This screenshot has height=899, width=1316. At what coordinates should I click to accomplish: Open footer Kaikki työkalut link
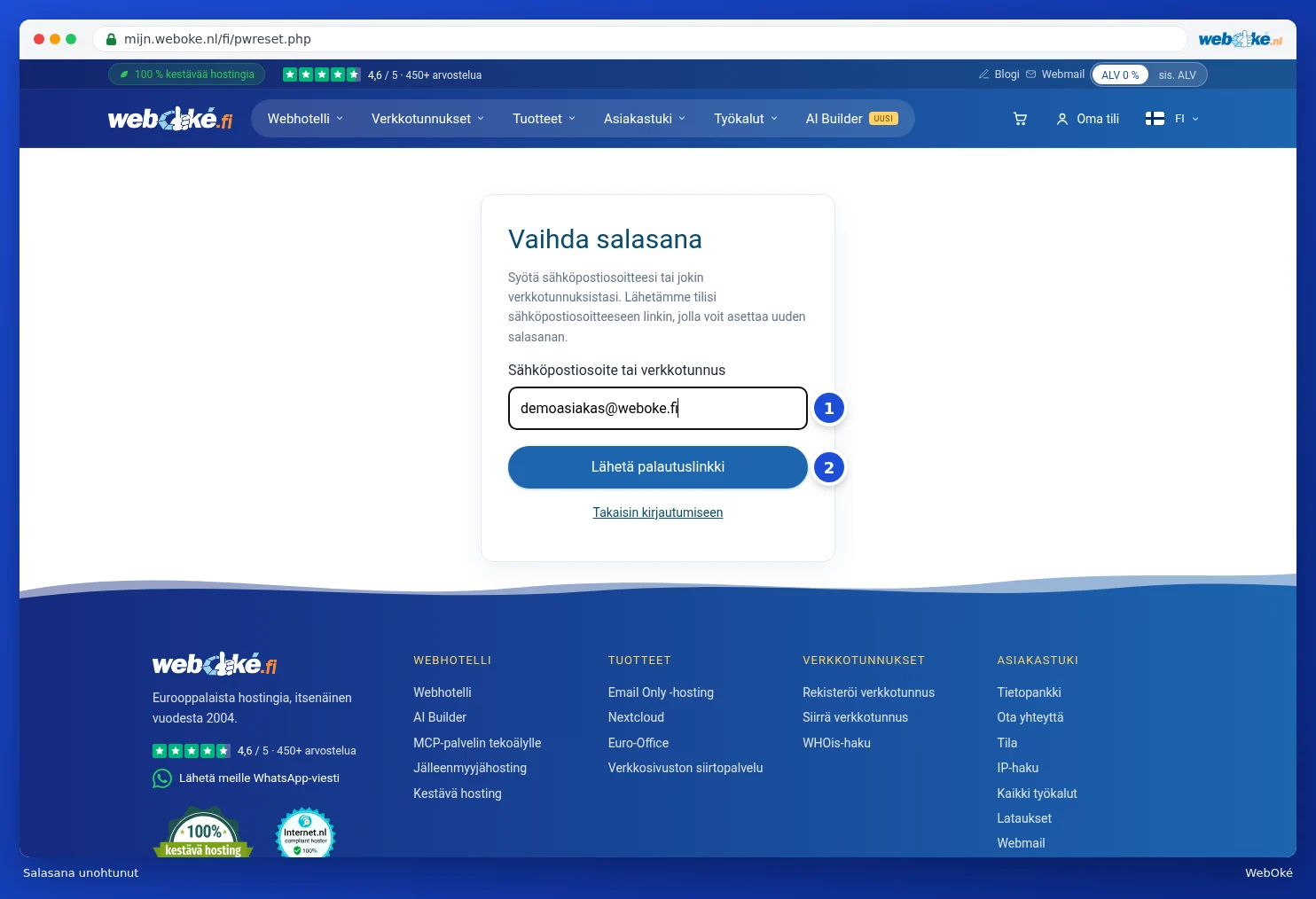click(1037, 793)
